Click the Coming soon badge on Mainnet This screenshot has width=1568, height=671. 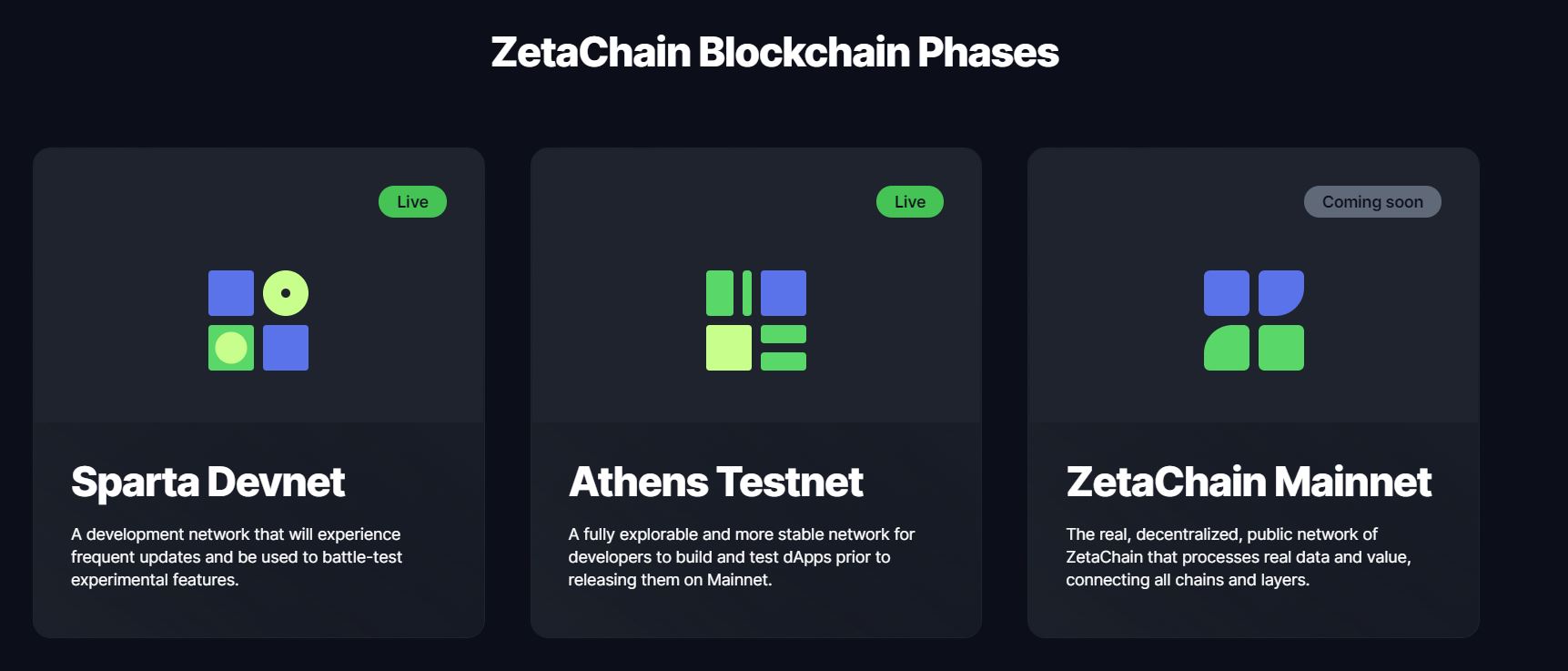pos(1372,202)
